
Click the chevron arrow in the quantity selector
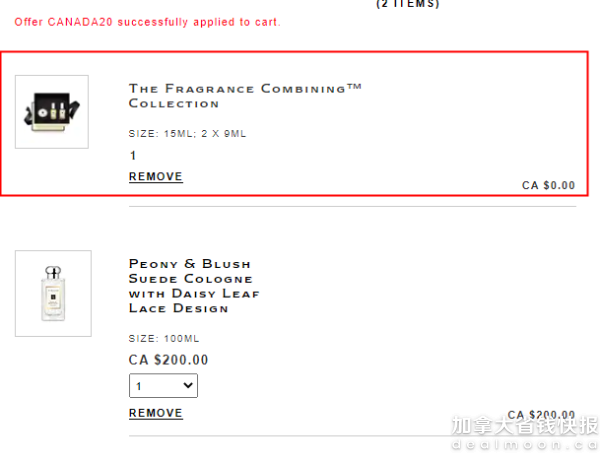click(x=188, y=385)
